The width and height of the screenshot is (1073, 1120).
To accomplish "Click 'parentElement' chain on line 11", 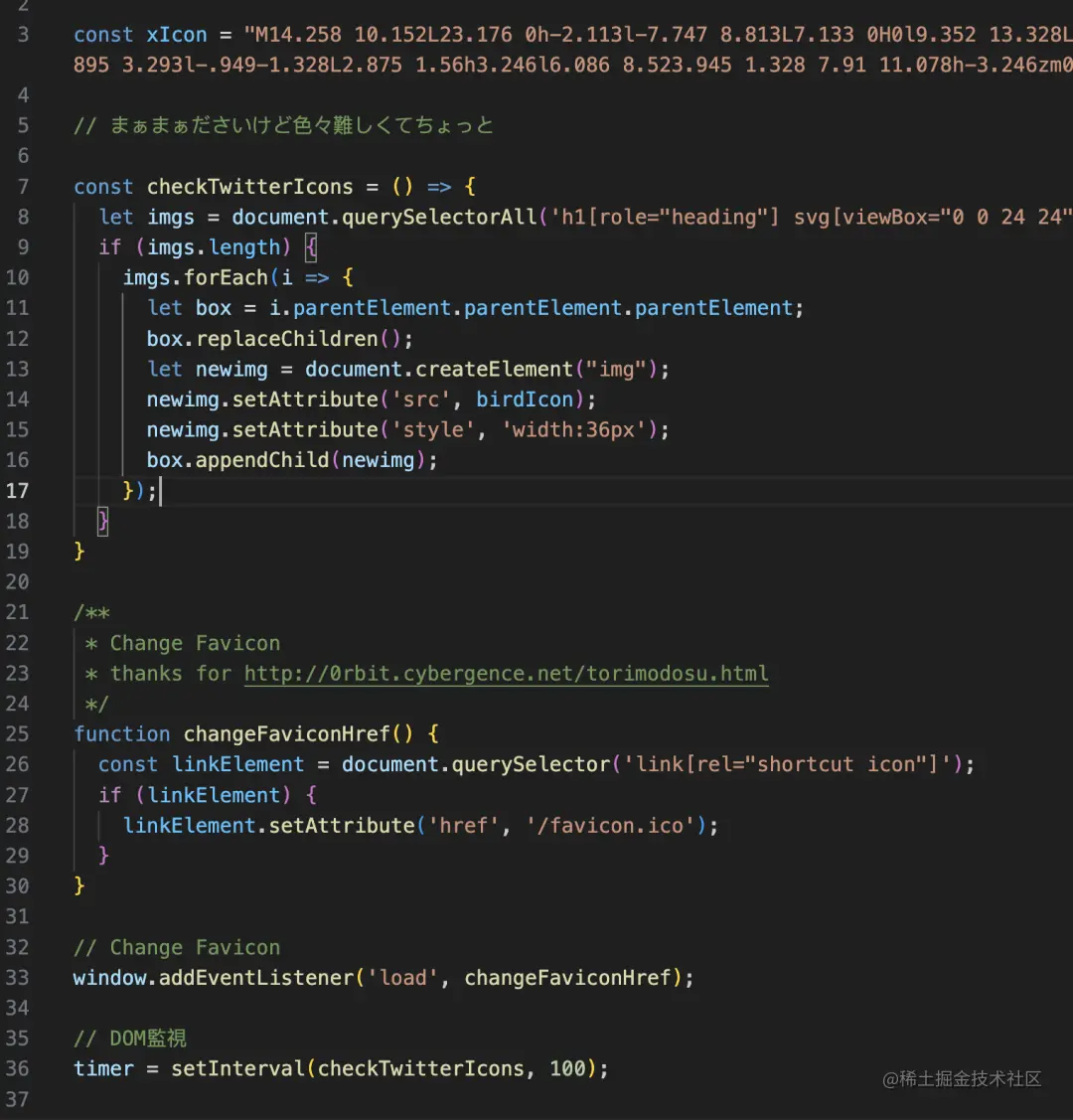I will click(542, 308).
